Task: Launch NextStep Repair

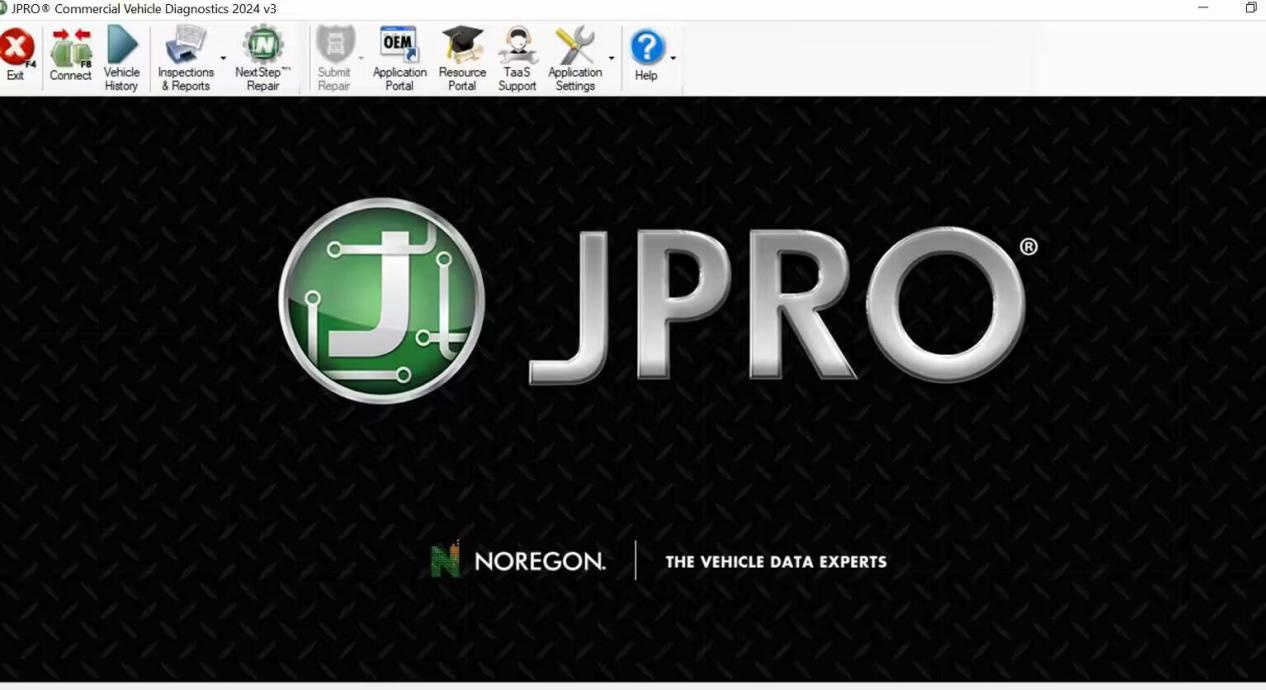Action: (263, 48)
